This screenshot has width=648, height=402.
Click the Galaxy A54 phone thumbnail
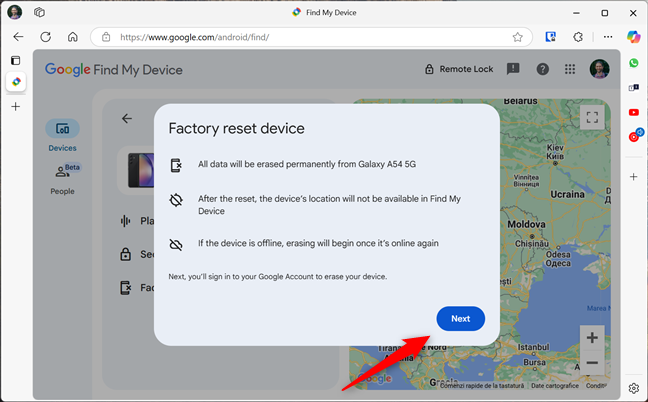click(x=141, y=170)
